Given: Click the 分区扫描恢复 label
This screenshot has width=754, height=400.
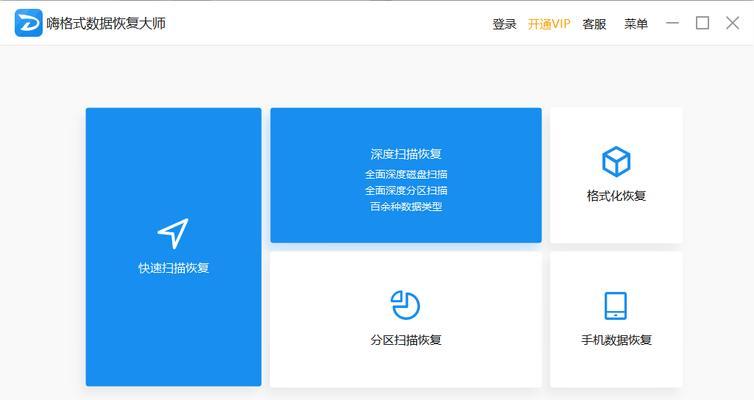Looking at the screenshot, I should (406, 340).
